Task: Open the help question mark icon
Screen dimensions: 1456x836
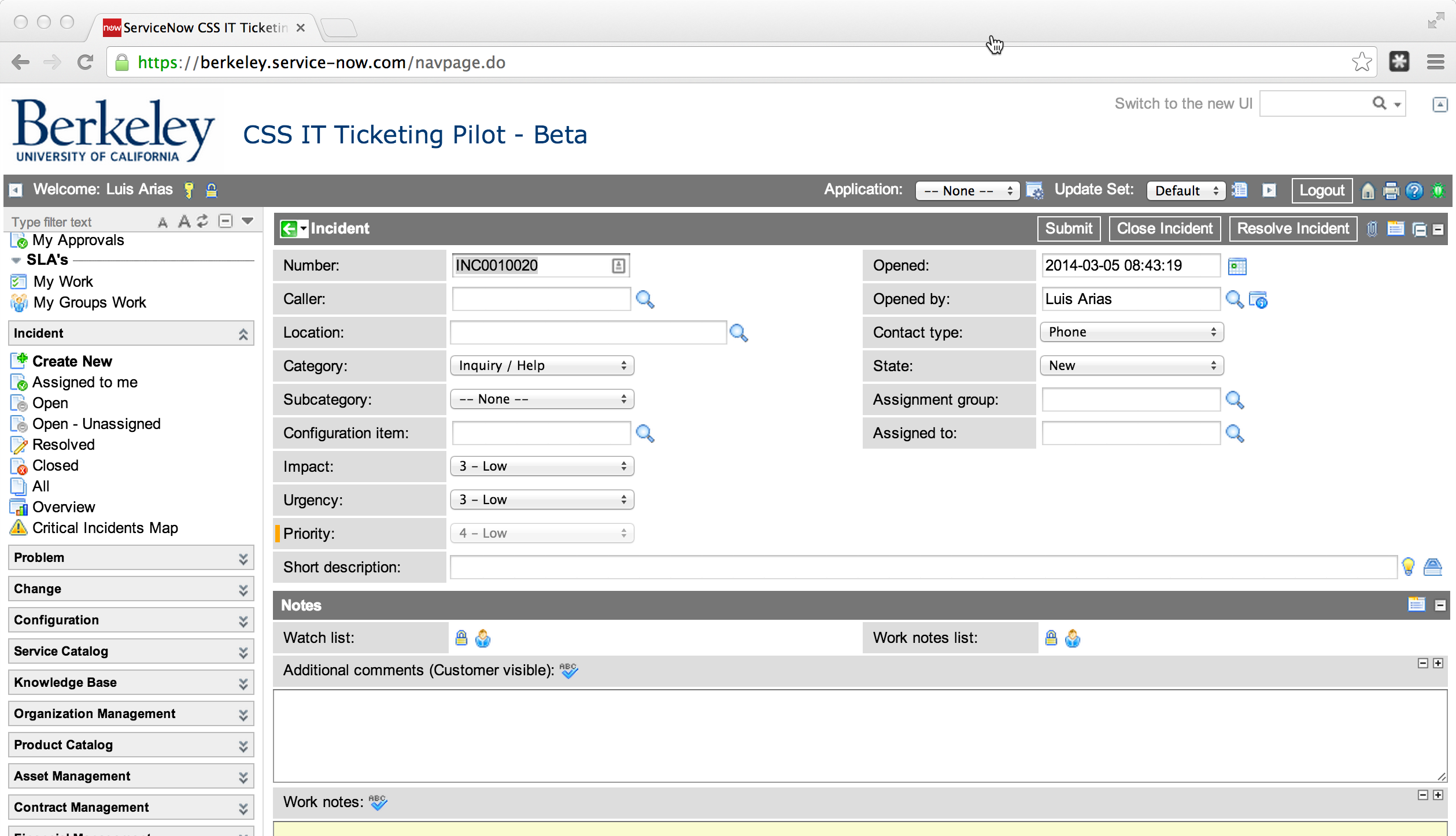Action: pos(1414,191)
